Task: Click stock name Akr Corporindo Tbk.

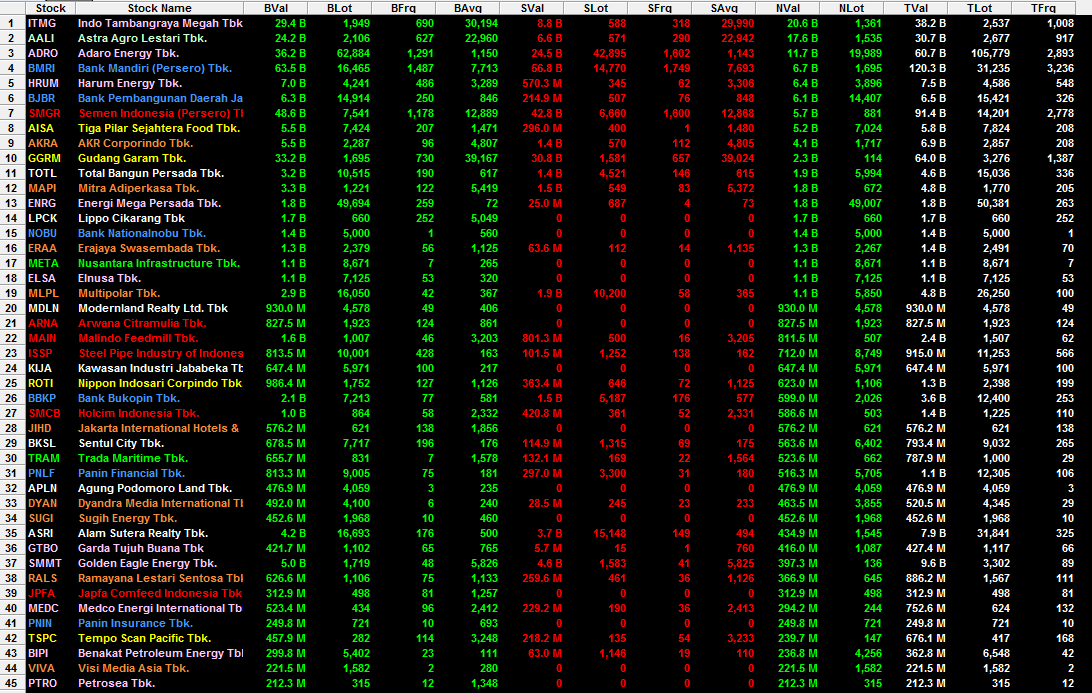Action: [x=135, y=143]
